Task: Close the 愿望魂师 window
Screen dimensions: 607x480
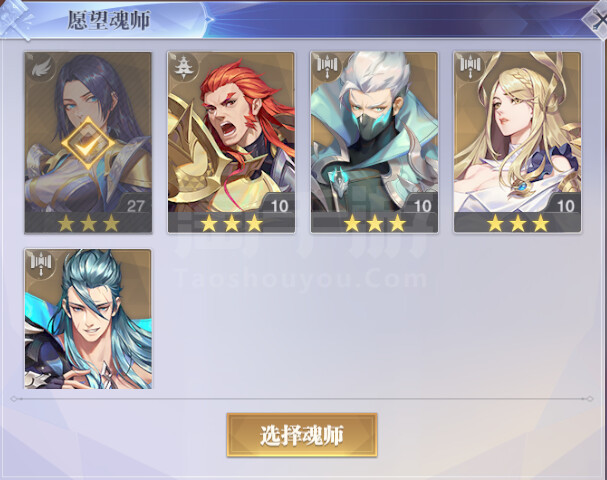Action: (597, 20)
